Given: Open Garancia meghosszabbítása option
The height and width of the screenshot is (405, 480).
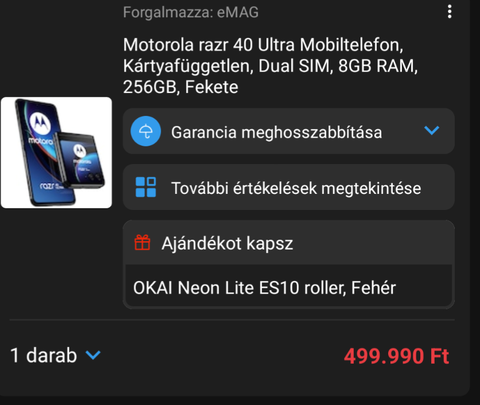Looking at the screenshot, I should tap(289, 131).
